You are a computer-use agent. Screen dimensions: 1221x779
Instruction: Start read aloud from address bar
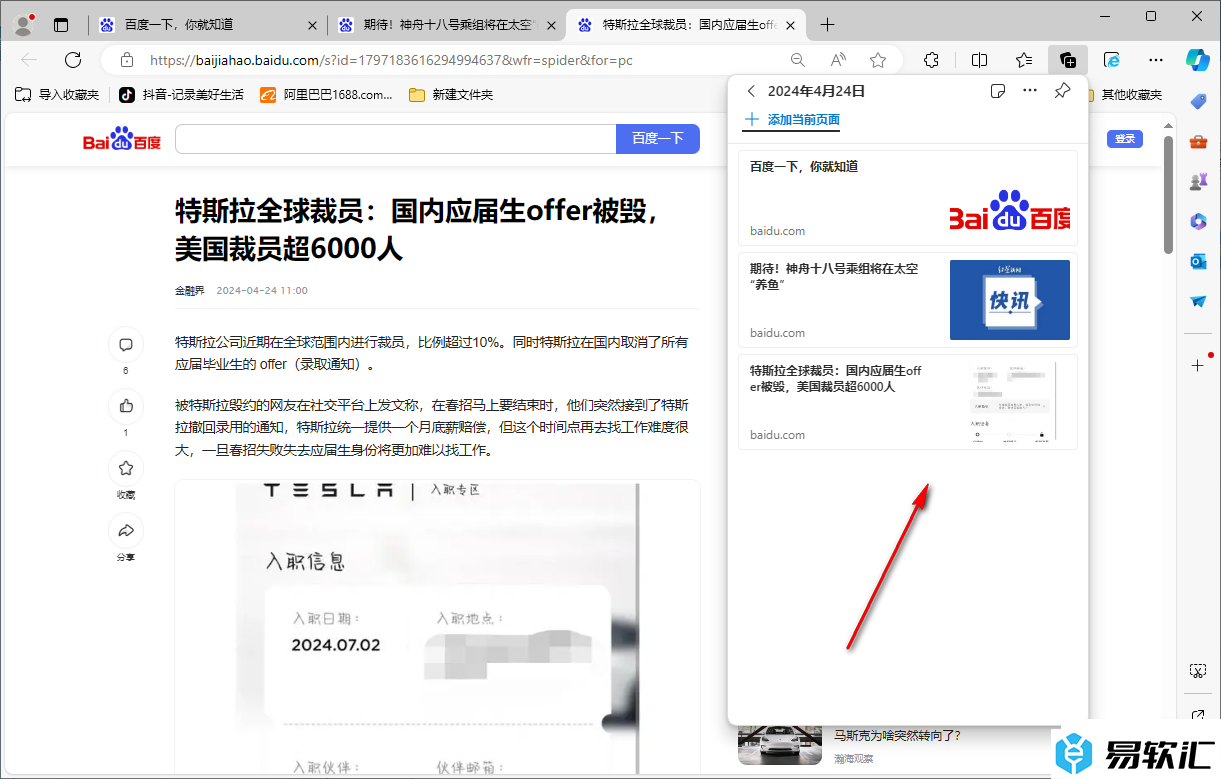pos(838,60)
